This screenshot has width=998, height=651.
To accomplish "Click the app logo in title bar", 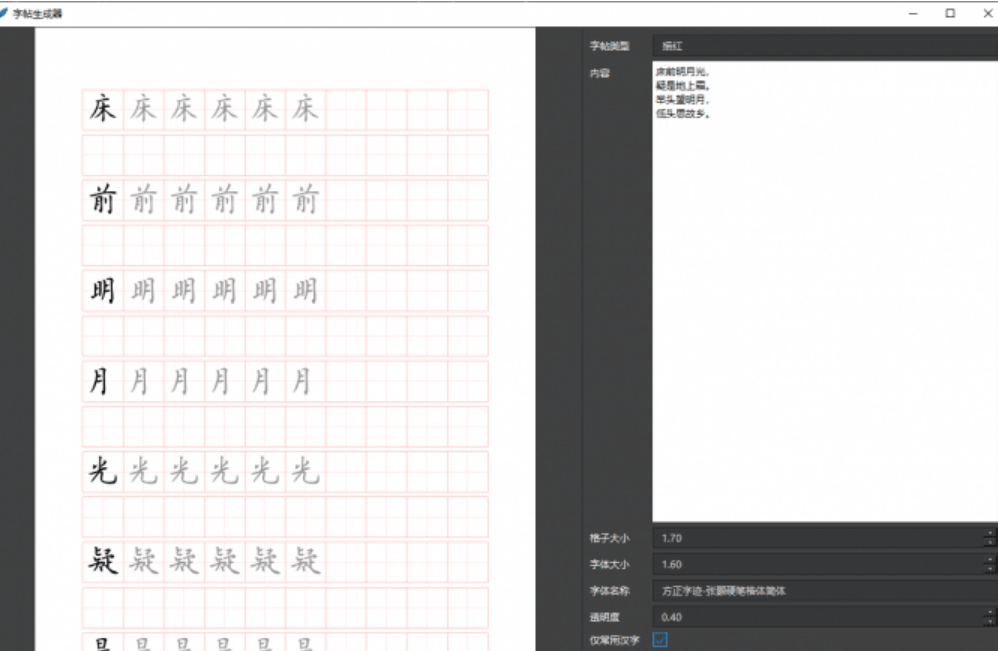I will pos(6,13).
